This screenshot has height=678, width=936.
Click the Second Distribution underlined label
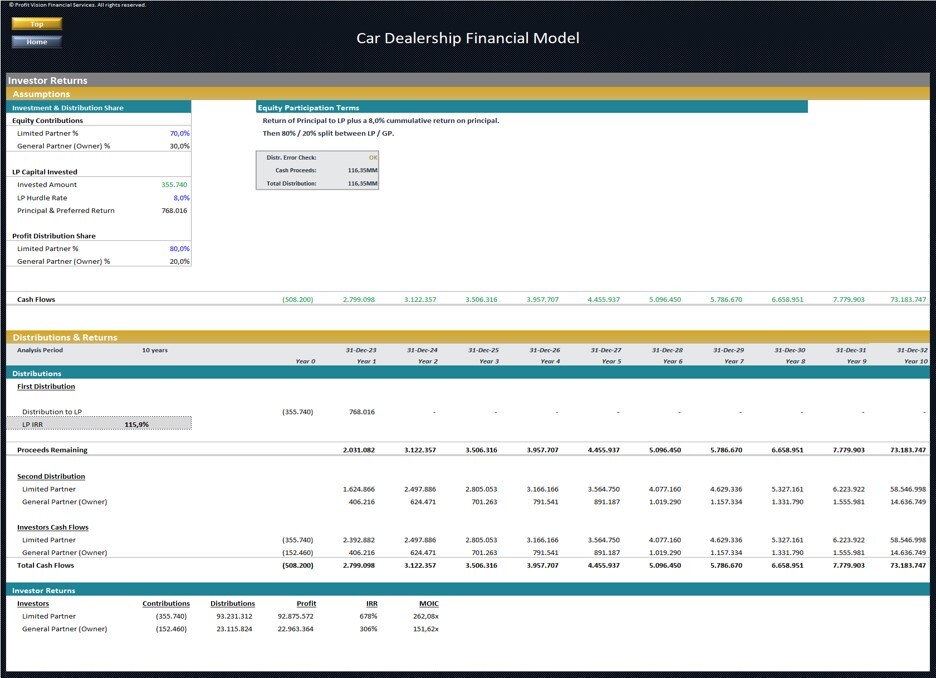(51, 477)
